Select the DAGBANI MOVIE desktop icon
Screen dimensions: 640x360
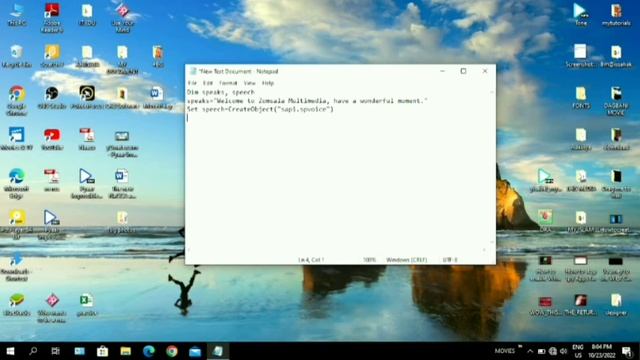[616, 100]
